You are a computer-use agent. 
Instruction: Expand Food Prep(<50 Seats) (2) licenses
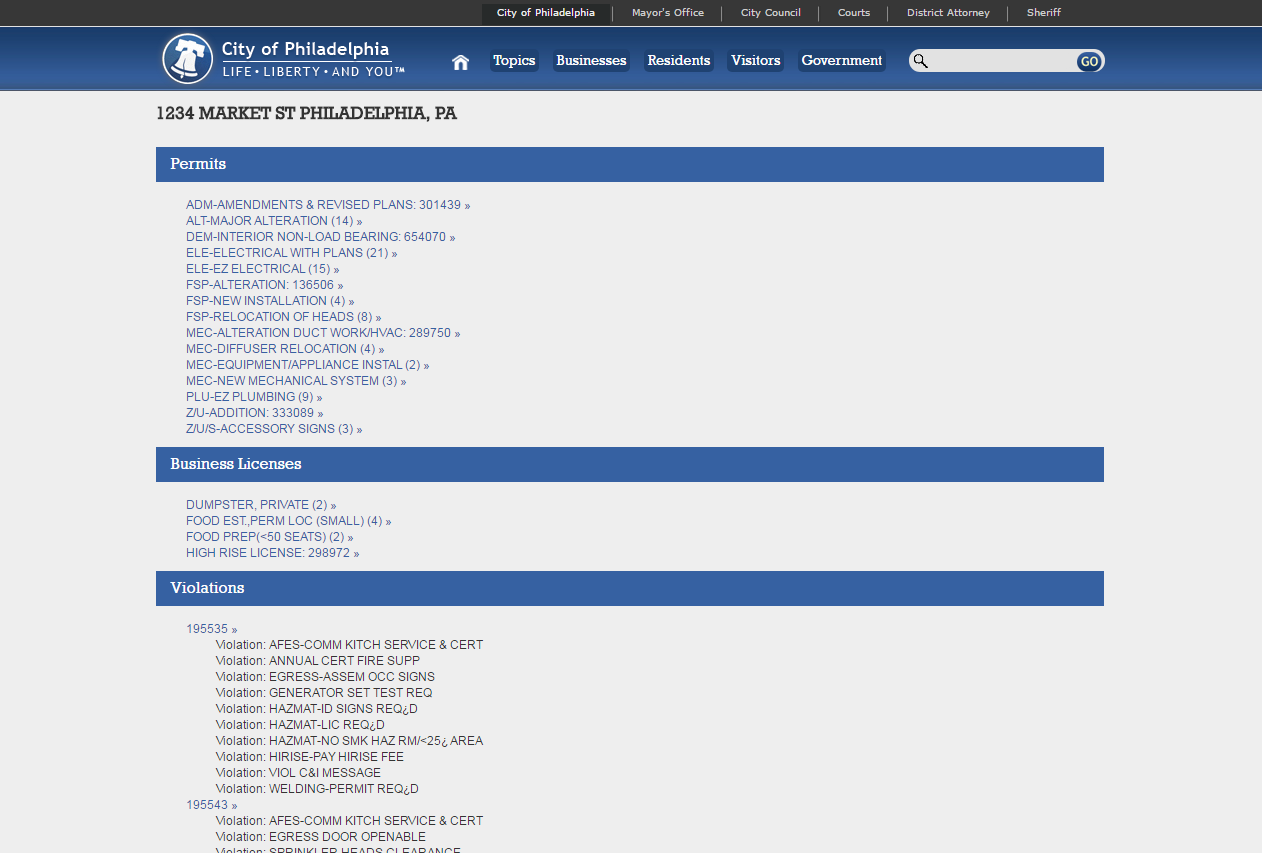[x=269, y=537]
